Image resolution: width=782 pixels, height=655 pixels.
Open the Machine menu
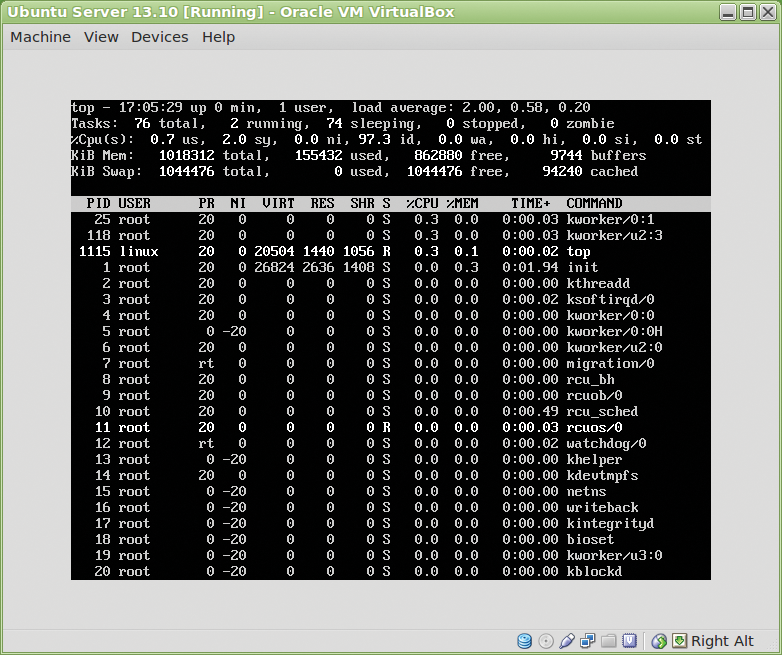point(40,37)
